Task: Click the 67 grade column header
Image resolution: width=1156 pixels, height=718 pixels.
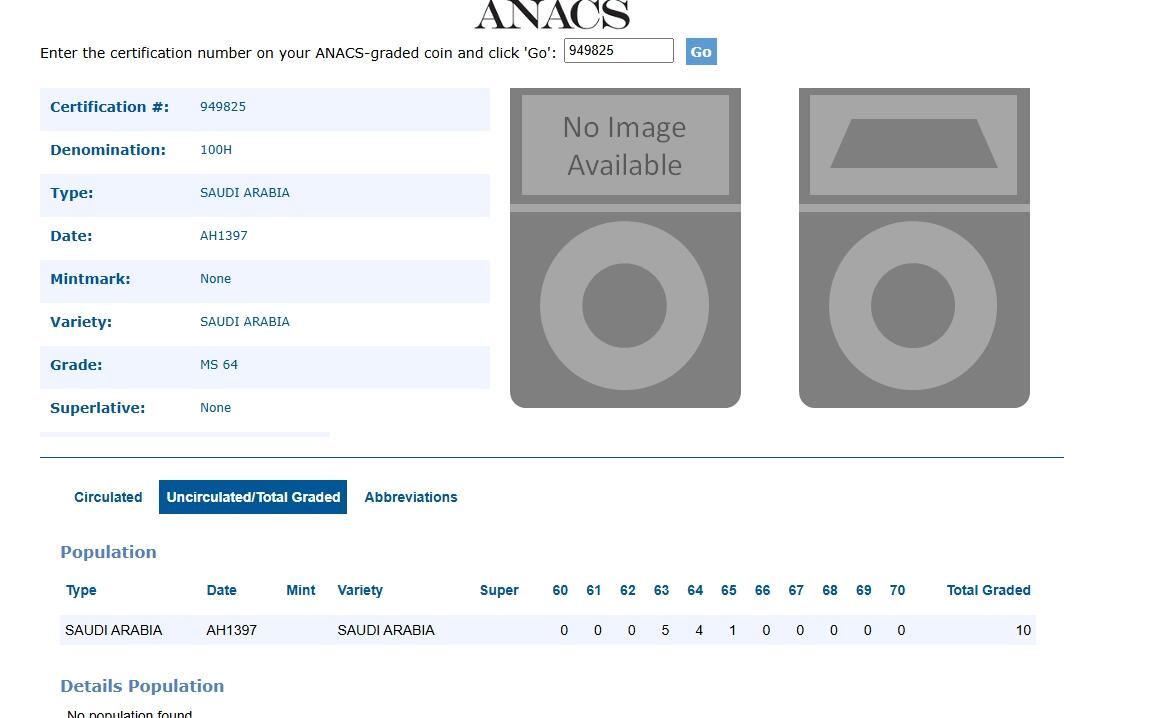Action: 796,590
